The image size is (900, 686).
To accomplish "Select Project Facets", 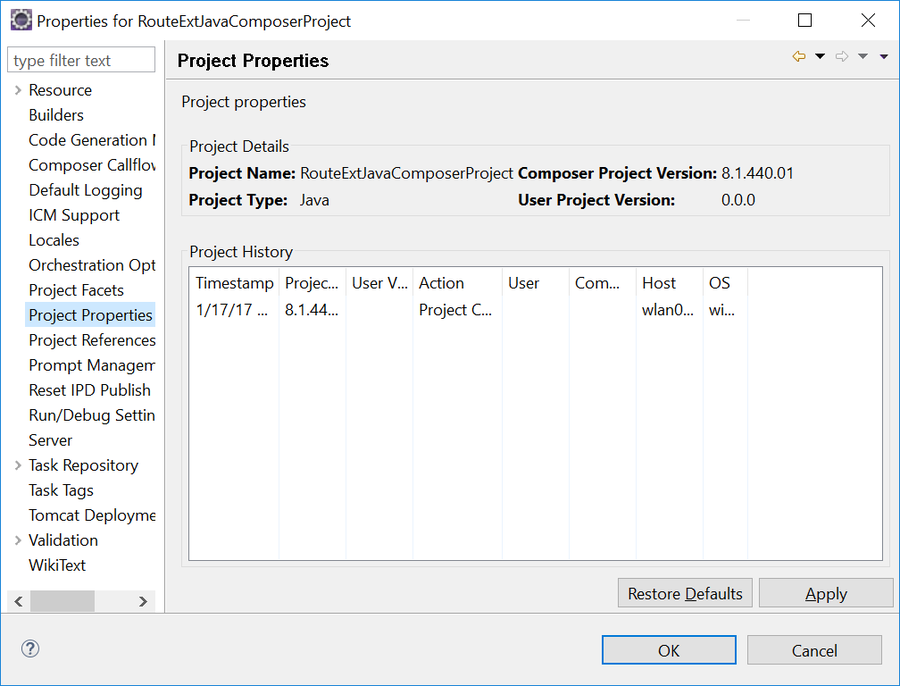I will click(76, 290).
